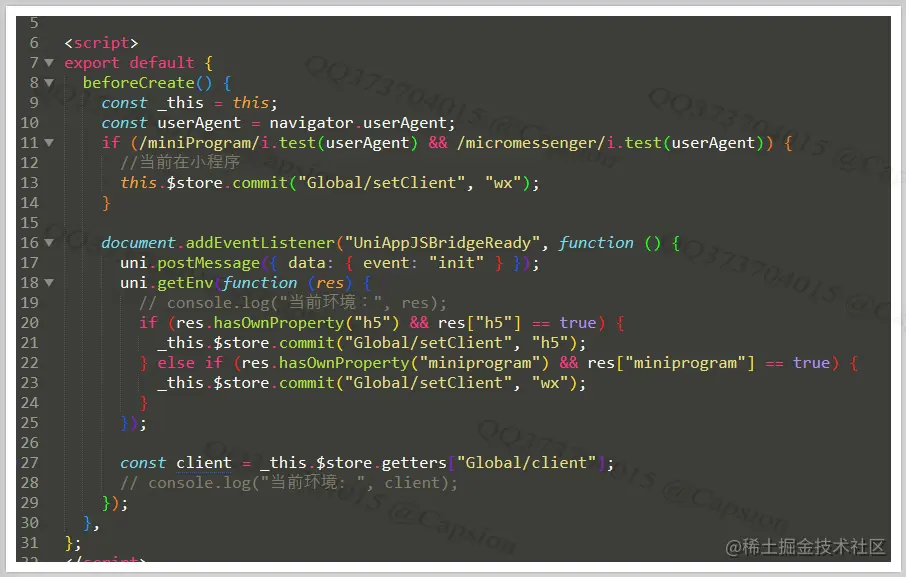Click the beforeCreate method name
The image size is (906, 577).
tap(139, 83)
